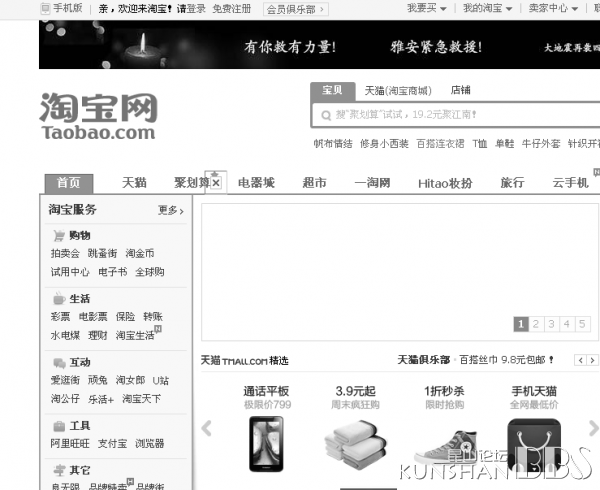
Task: Switch to banner slide 3
Action: pyautogui.click(x=551, y=324)
